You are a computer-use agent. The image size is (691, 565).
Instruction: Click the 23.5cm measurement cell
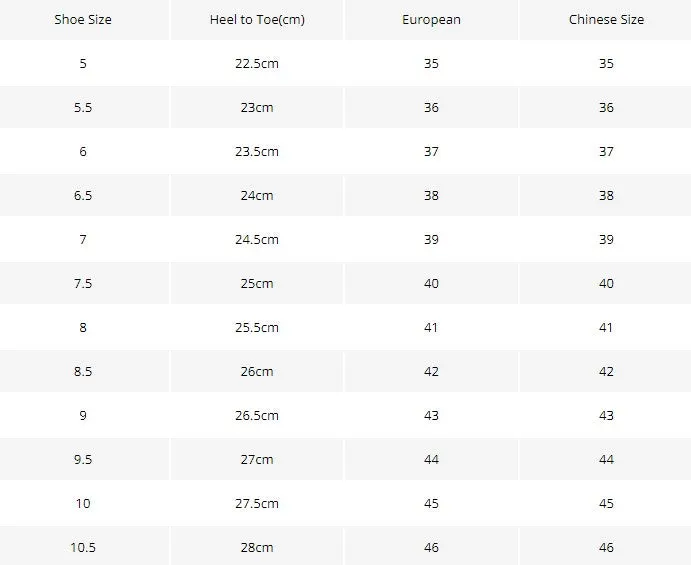257,152
